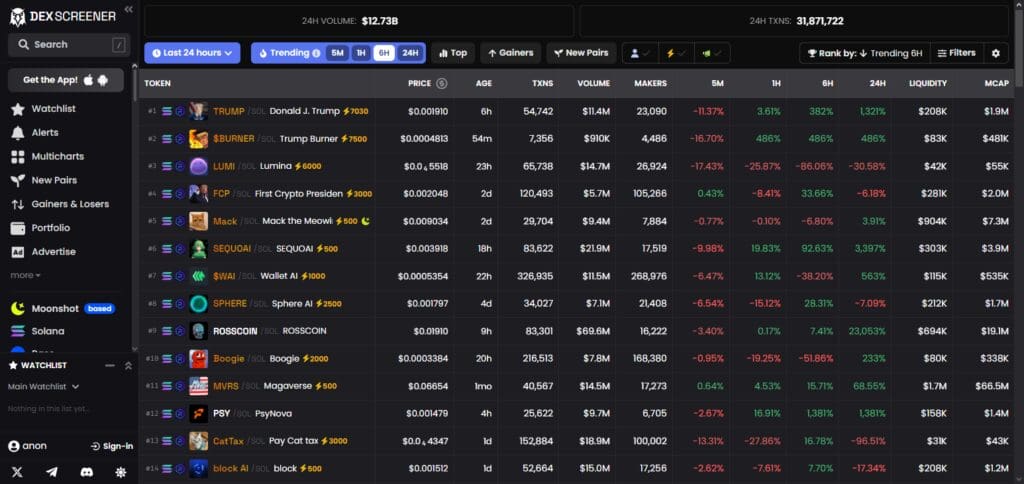
Task: Select 1H trending interval
Action: (x=360, y=54)
